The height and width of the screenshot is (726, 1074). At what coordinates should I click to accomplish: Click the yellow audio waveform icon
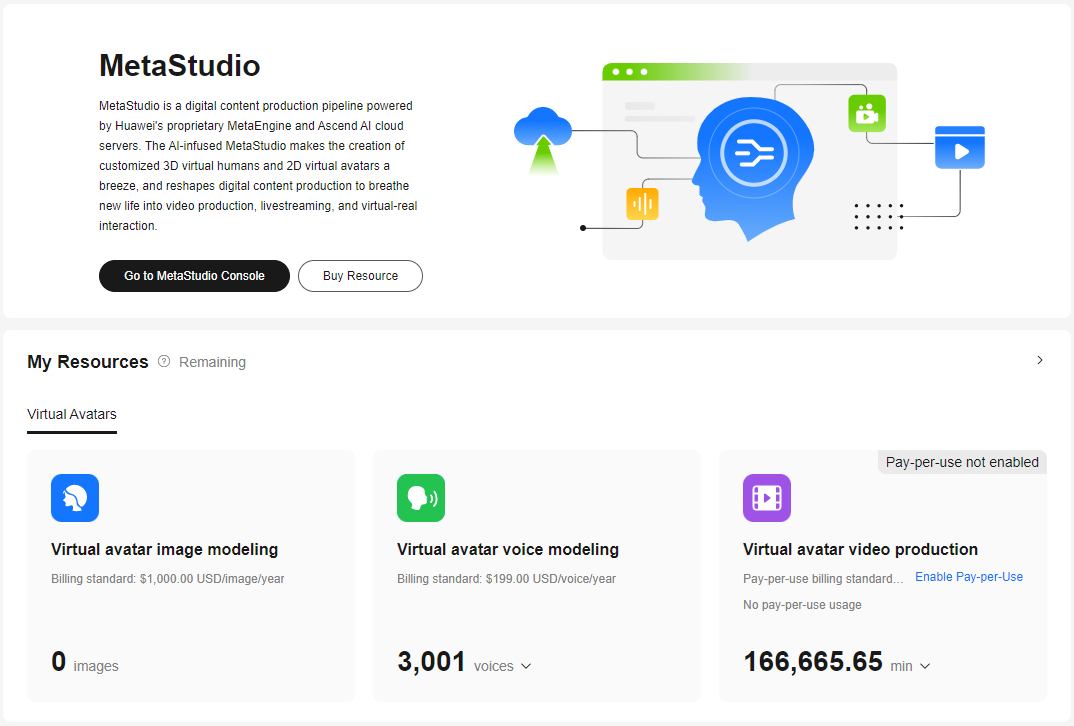click(642, 203)
